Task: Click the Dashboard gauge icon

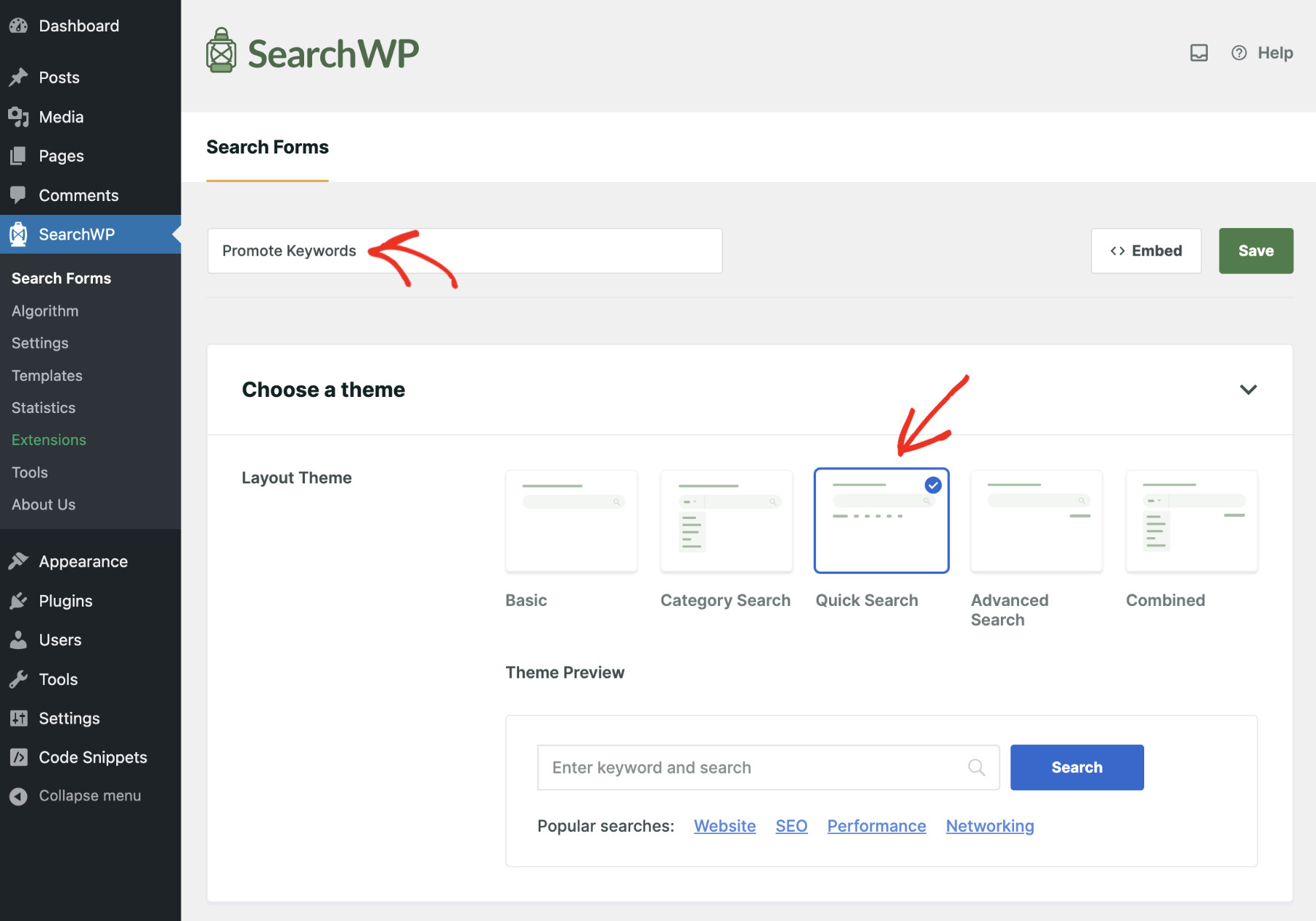Action: coord(18,26)
